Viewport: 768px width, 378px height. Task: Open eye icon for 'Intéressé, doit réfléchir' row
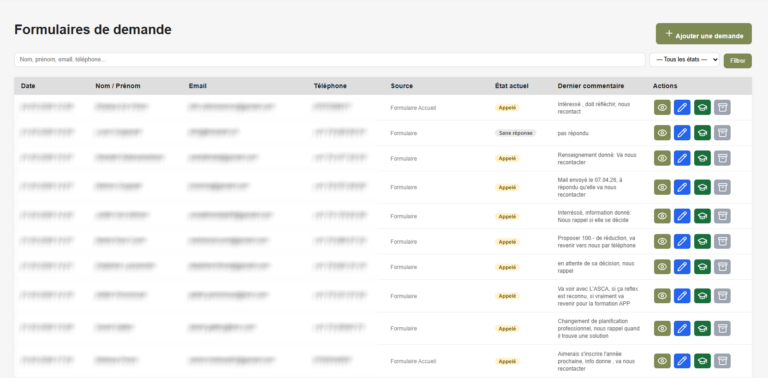coord(662,107)
